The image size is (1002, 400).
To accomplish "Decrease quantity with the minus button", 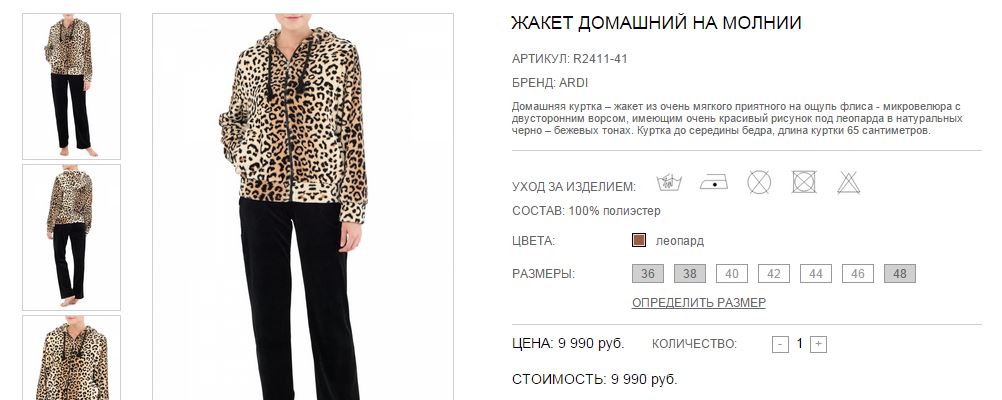I will click(780, 344).
